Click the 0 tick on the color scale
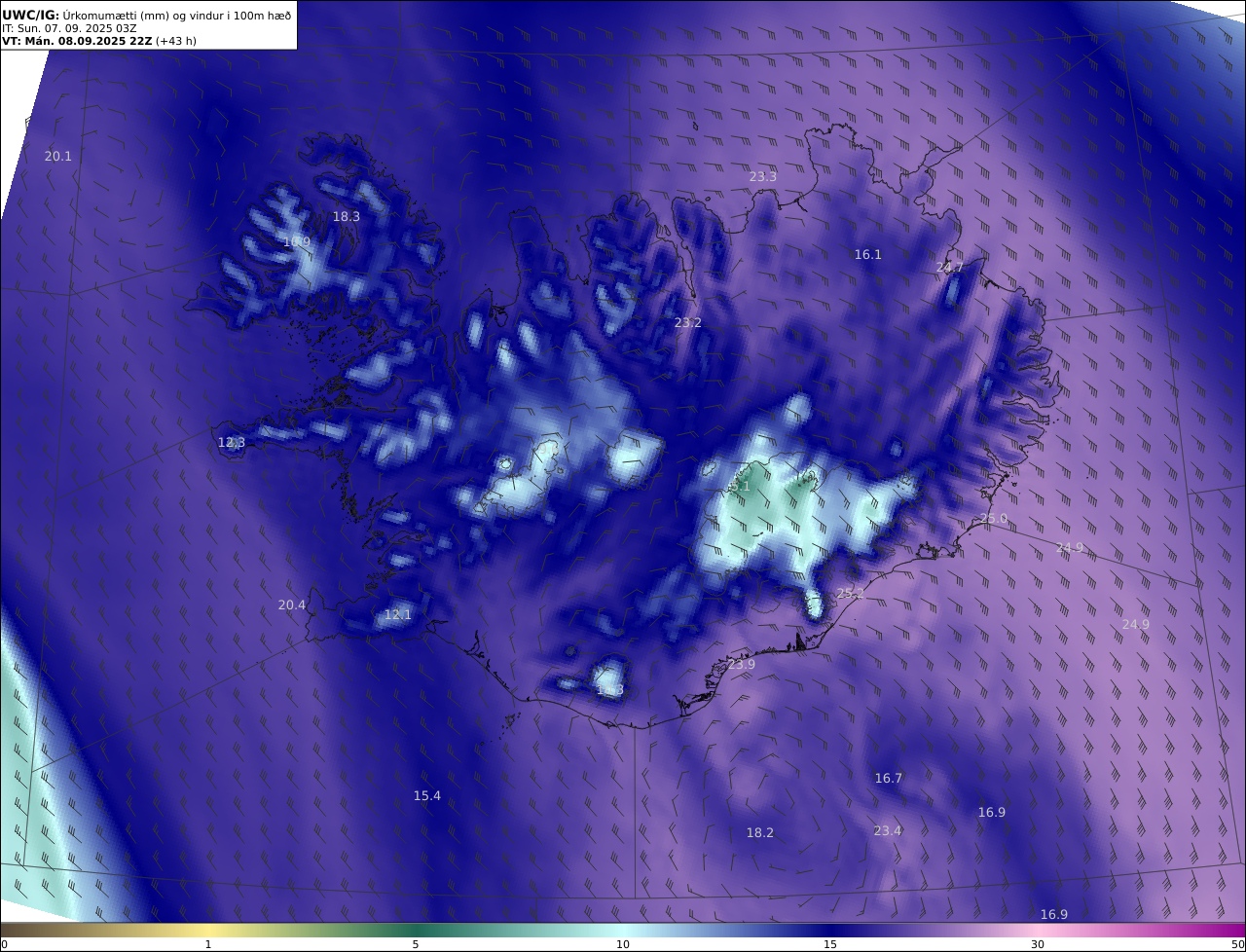This screenshot has height=952, width=1246. 4,944
